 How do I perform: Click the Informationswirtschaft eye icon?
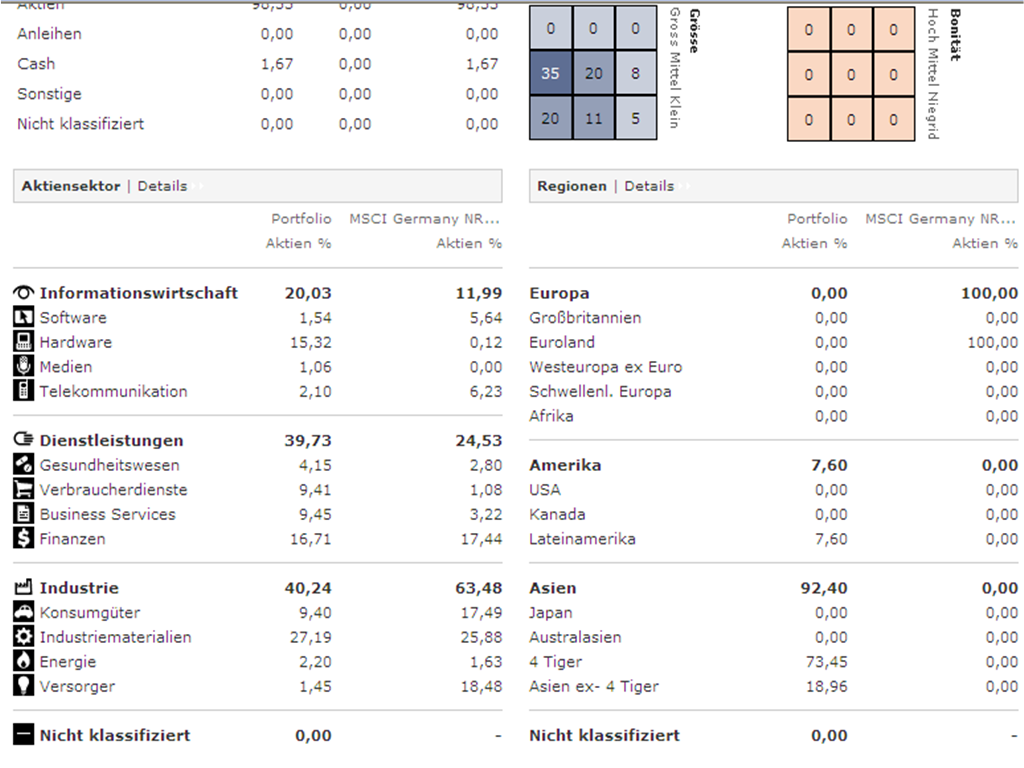click(24, 293)
